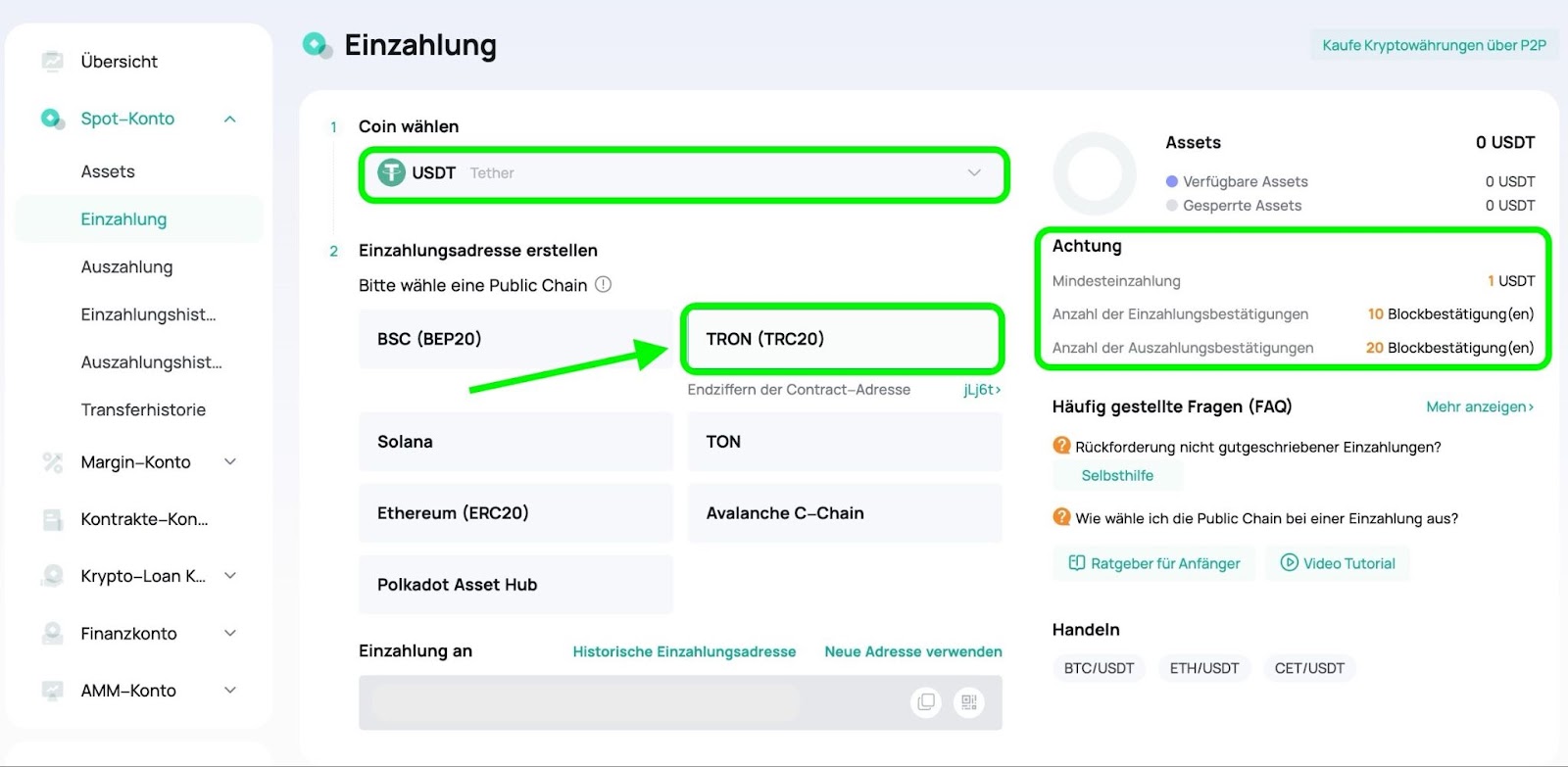The width and height of the screenshot is (1568, 767).
Task: Expand the AMM-Konto menu section
Action: [230, 690]
